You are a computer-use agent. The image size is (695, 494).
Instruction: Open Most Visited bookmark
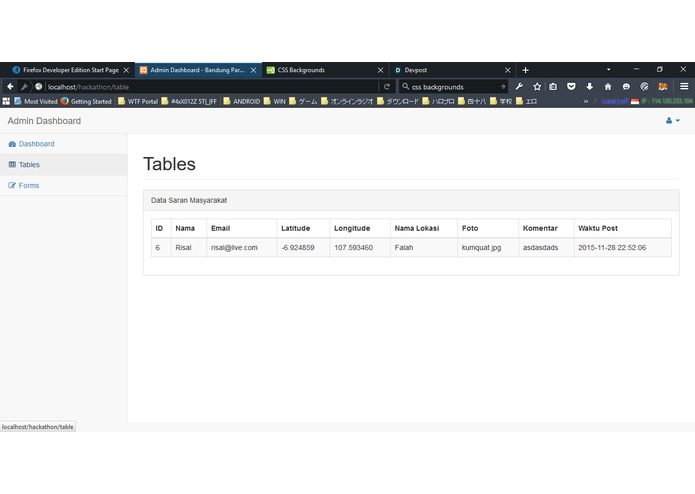(x=35, y=101)
